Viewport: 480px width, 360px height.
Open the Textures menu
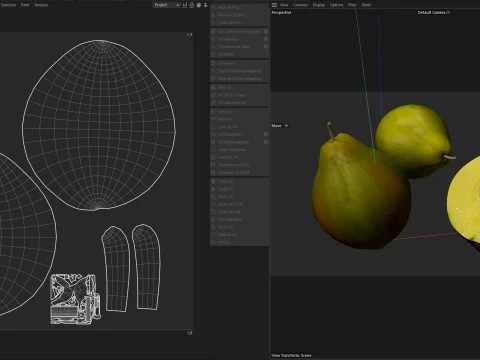41,5
